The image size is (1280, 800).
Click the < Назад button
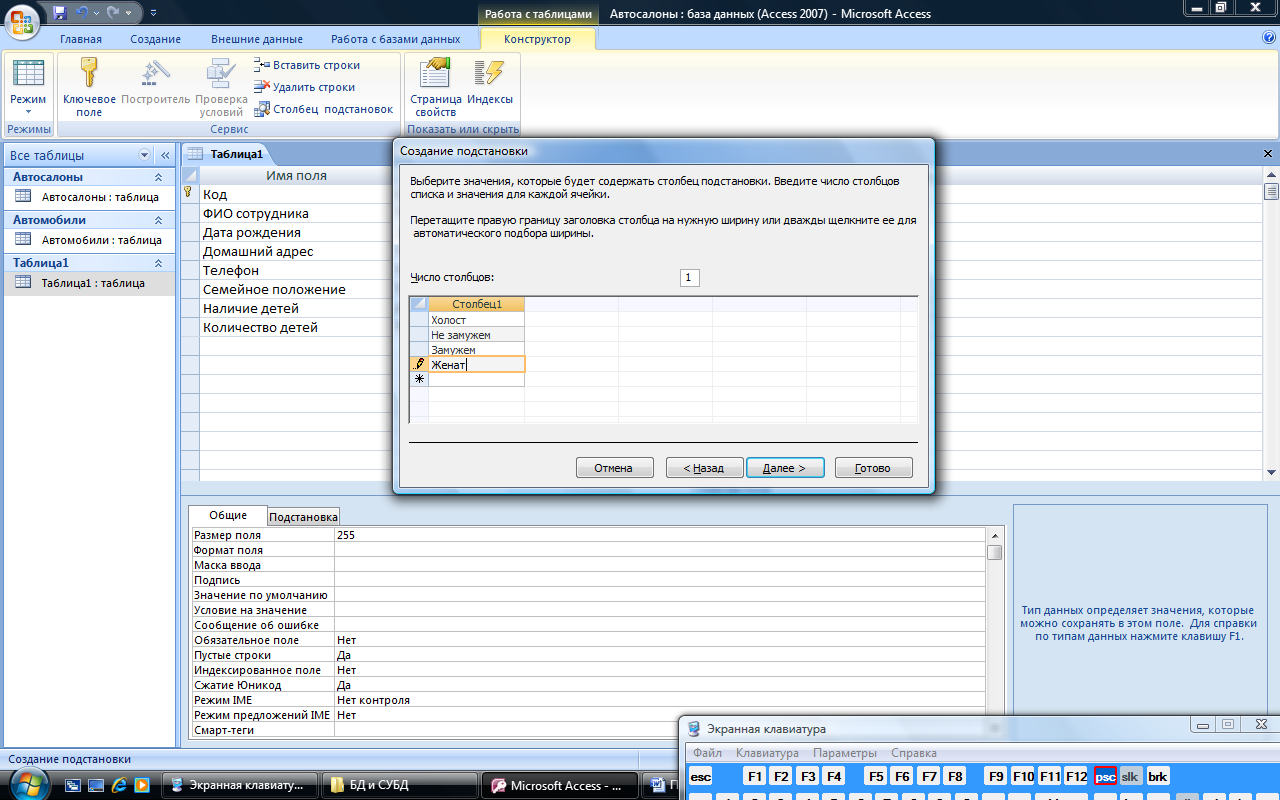pyautogui.click(x=704, y=468)
